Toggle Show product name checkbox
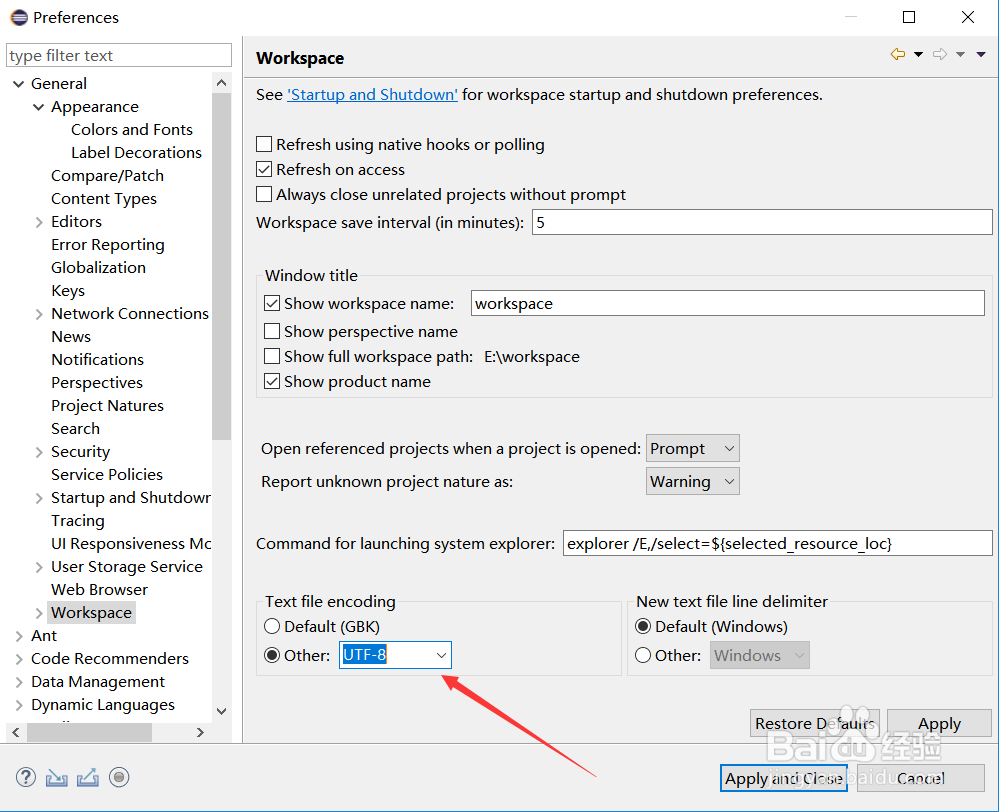This screenshot has width=999, height=812. tap(272, 381)
